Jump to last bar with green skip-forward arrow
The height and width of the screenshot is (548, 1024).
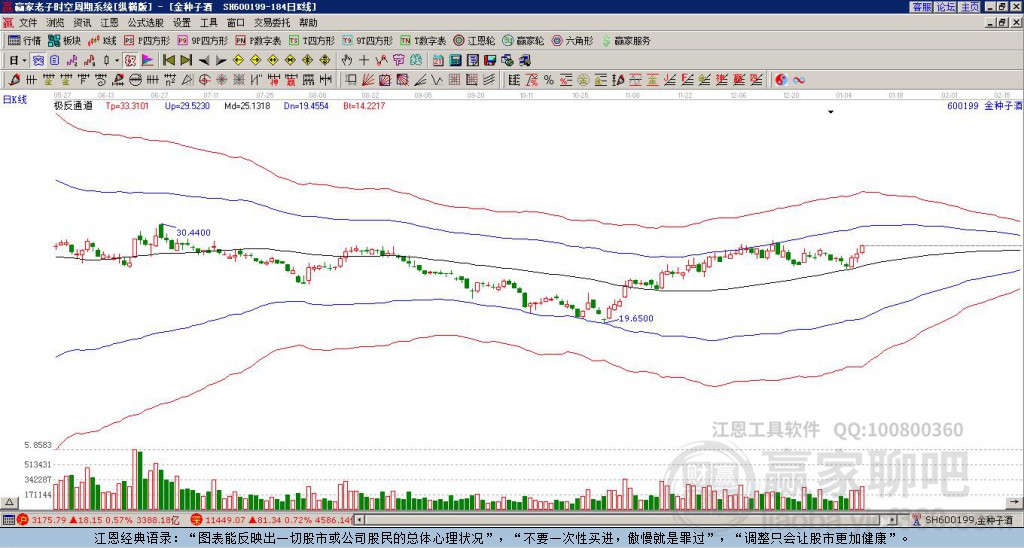pyautogui.click(x=185, y=60)
